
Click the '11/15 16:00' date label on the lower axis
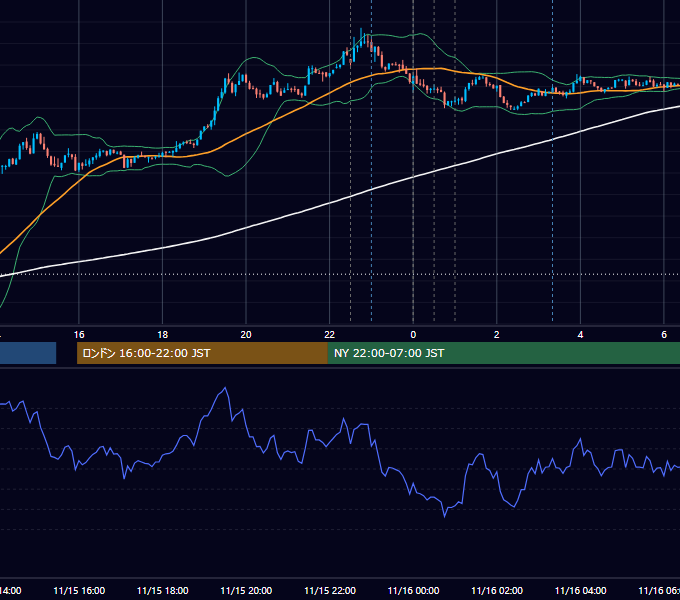(x=79, y=590)
